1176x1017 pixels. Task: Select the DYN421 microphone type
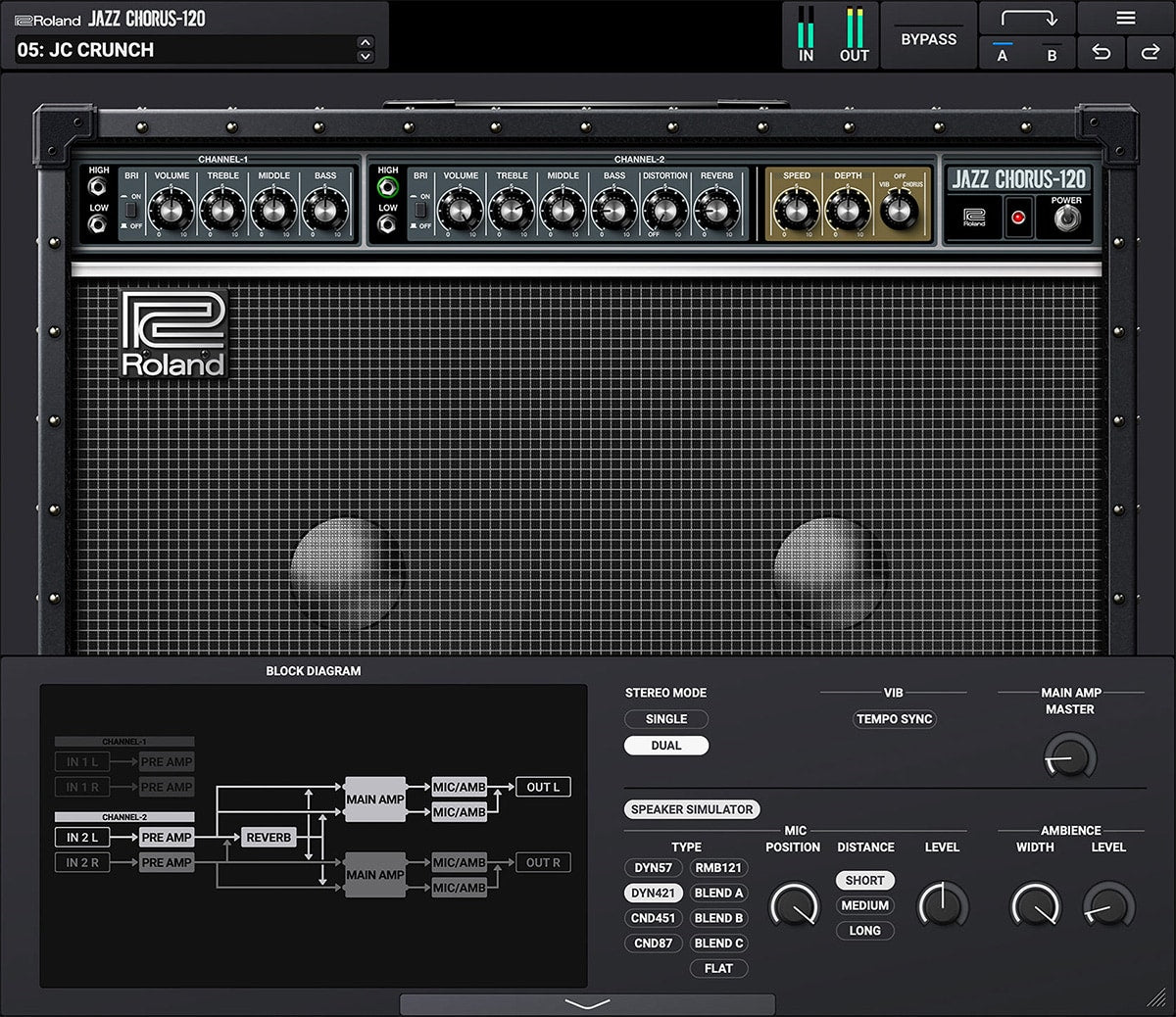coord(653,893)
